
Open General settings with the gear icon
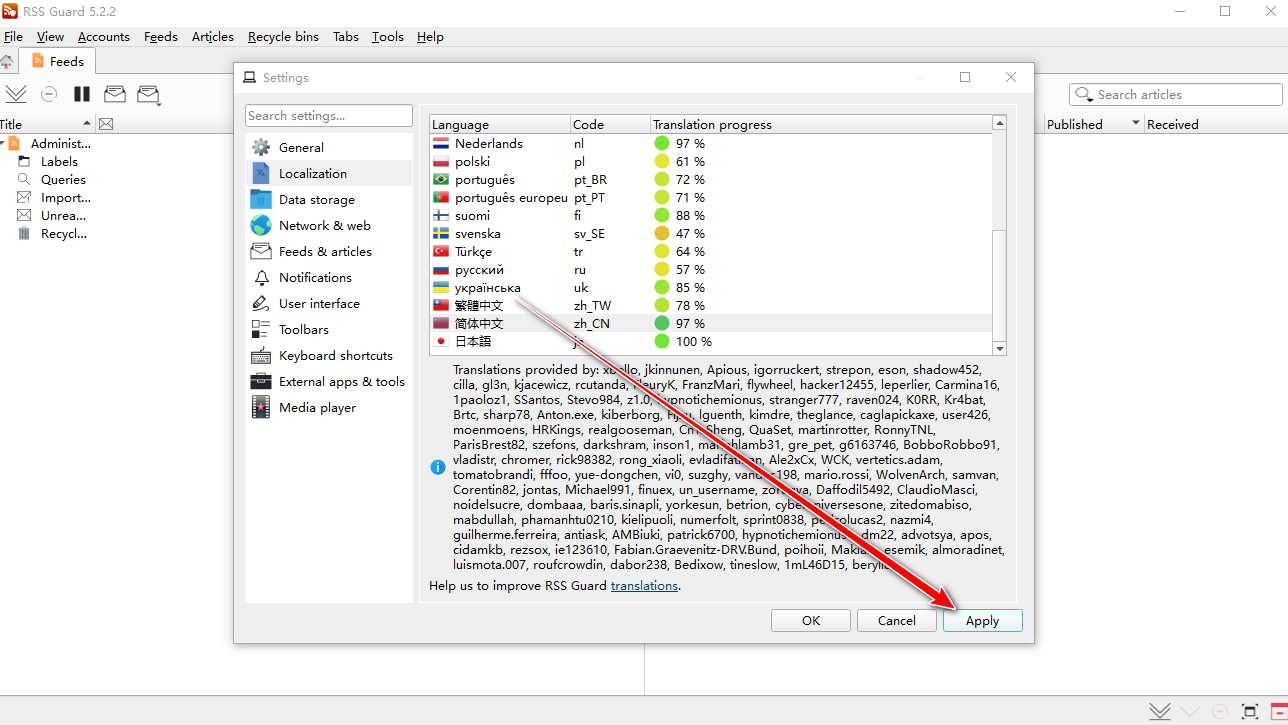(261, 147)
